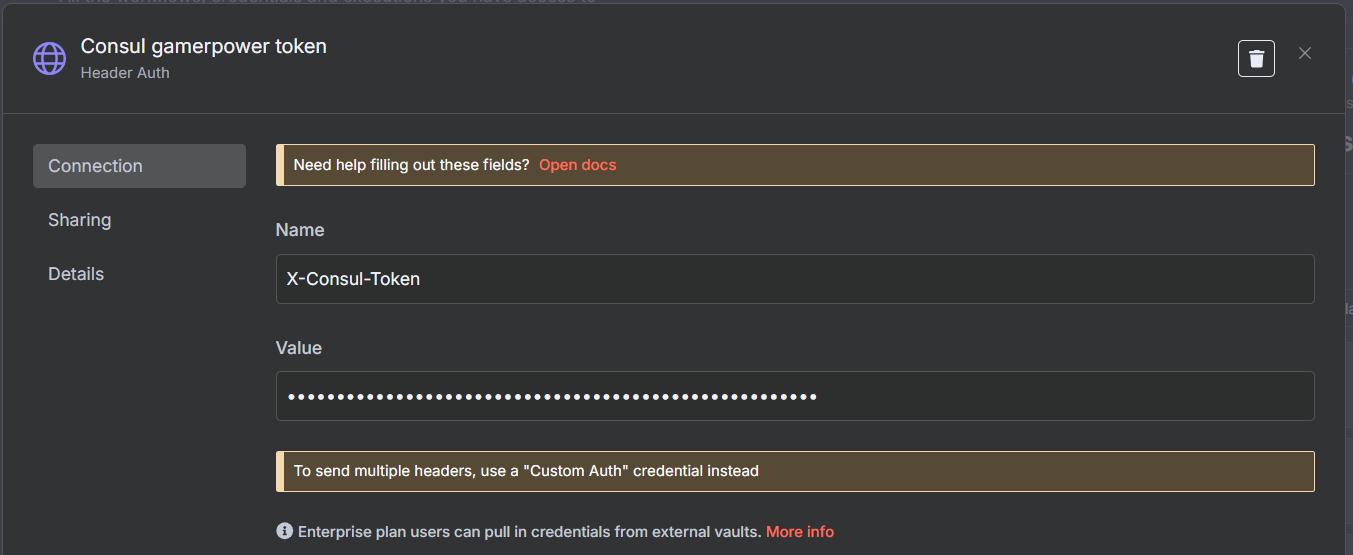Click the 'Name' field label
1353x555 pixels.
(300, 230)
